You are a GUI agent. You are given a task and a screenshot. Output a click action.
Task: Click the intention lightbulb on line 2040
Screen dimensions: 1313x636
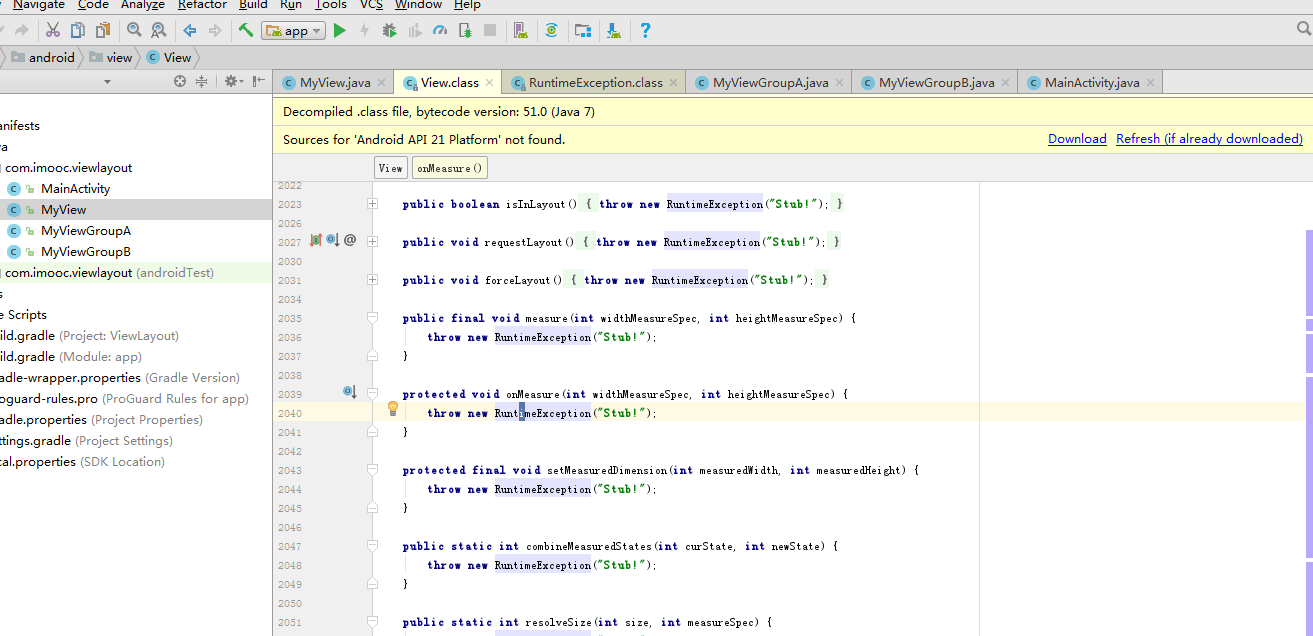[393, 408]
